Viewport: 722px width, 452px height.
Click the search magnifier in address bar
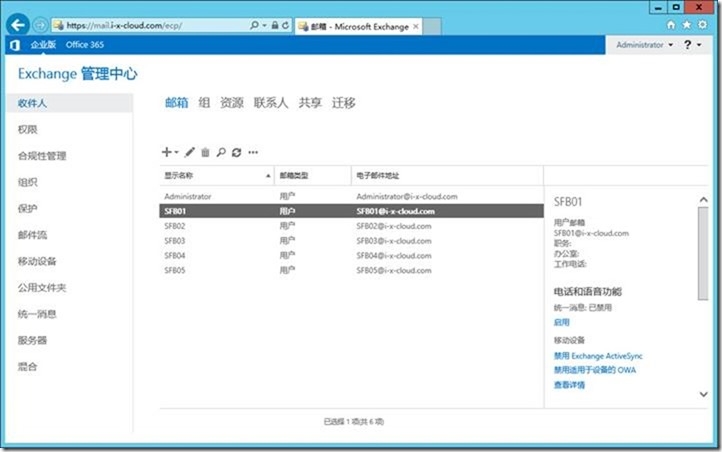click(x=254, y=25)
